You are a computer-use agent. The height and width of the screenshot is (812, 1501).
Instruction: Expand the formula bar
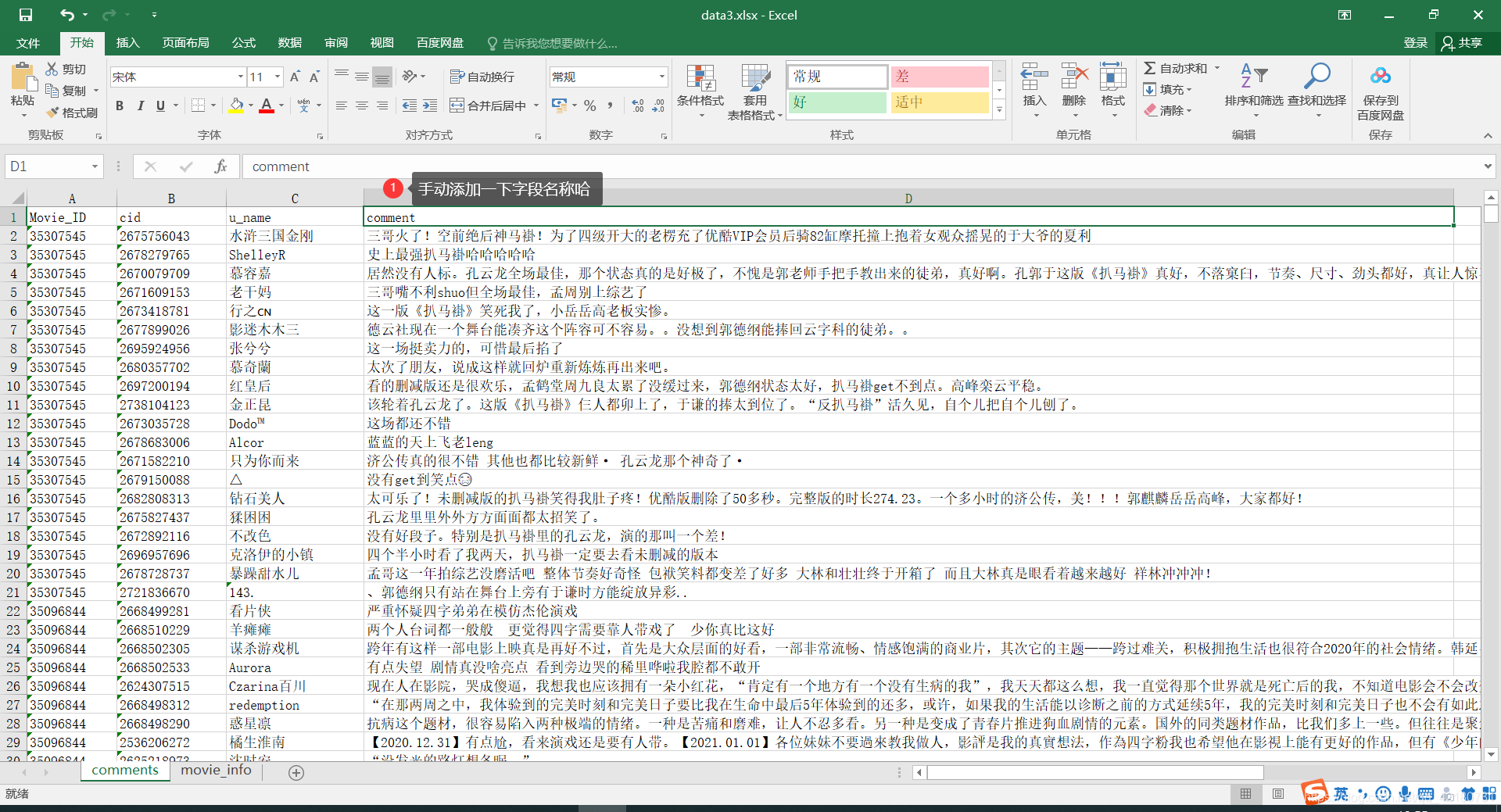1486,166
